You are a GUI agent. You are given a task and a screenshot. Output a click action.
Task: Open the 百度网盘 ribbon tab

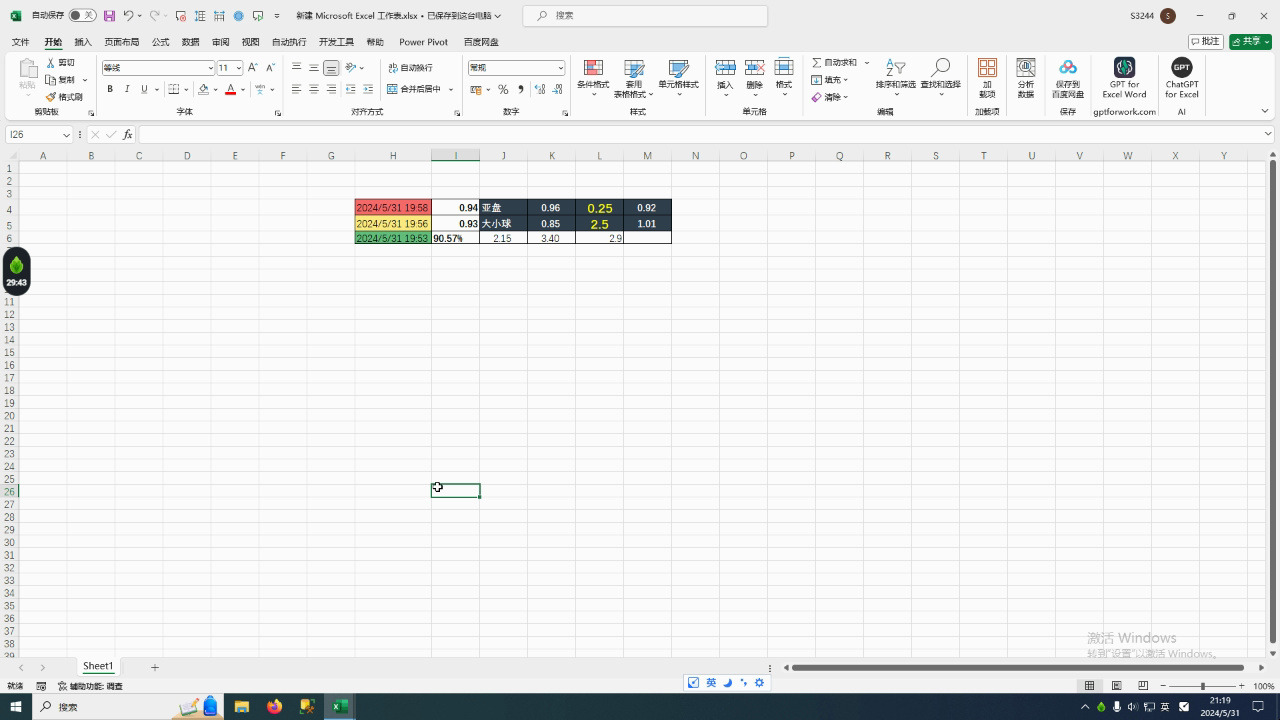point(481,42)
